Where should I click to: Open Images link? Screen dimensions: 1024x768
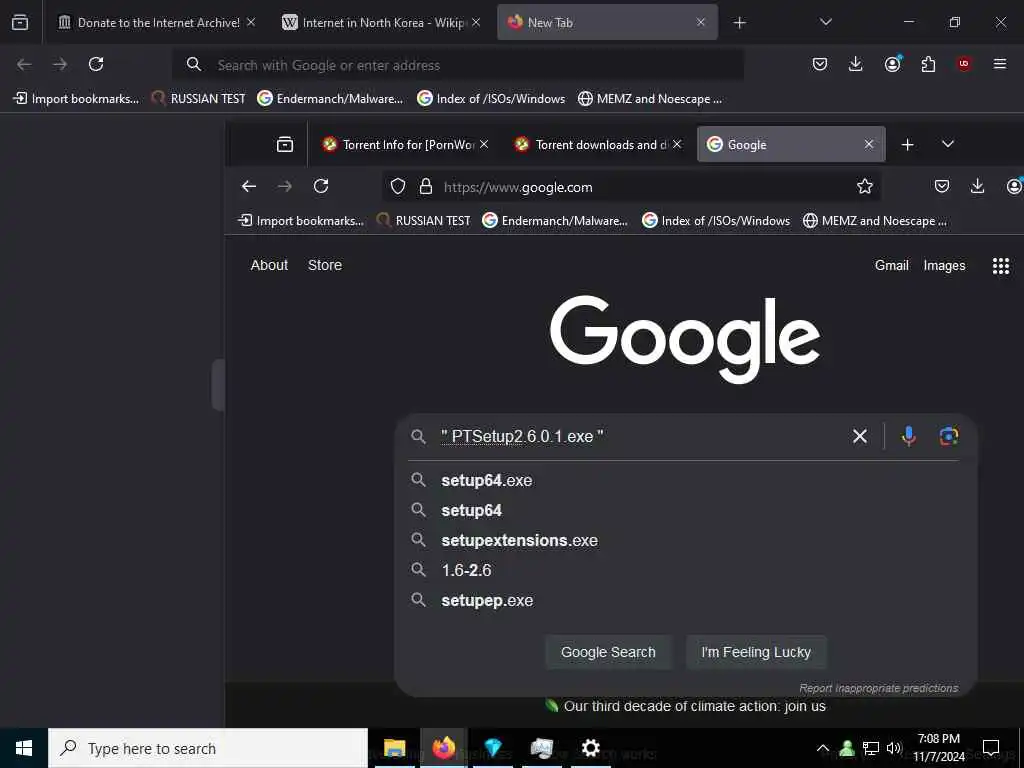click(x=944, y=265)
